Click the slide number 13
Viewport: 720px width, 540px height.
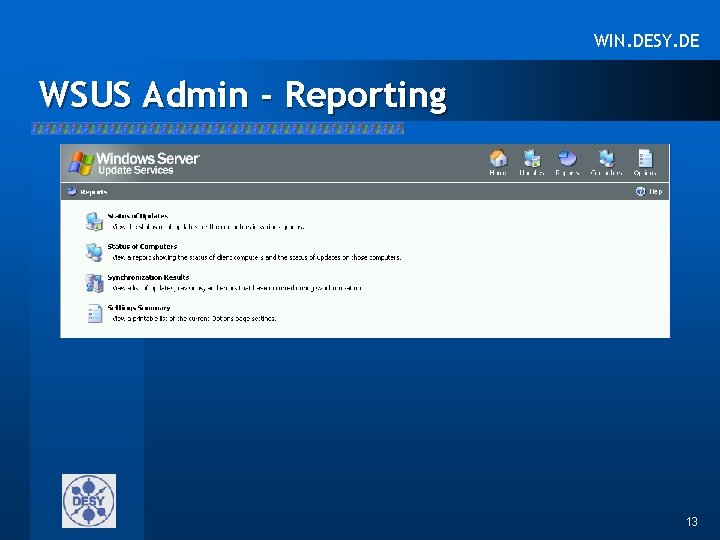[x=692, y=522]
